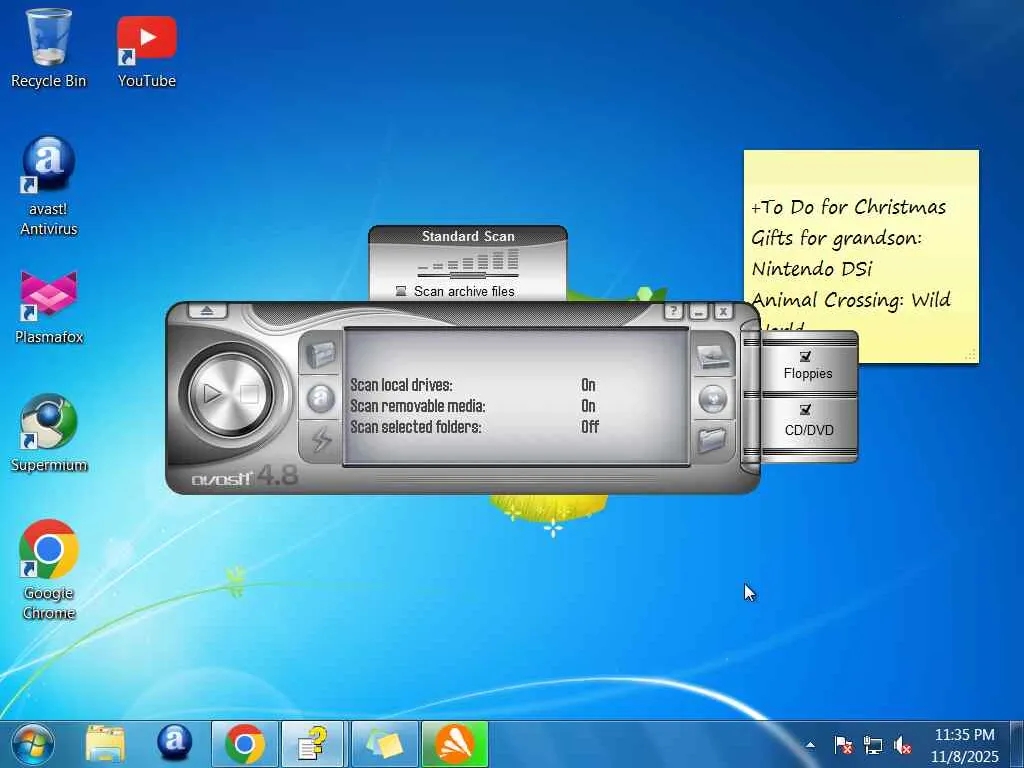Select the YouTube desktop shortcut

[x=146, y=52]
